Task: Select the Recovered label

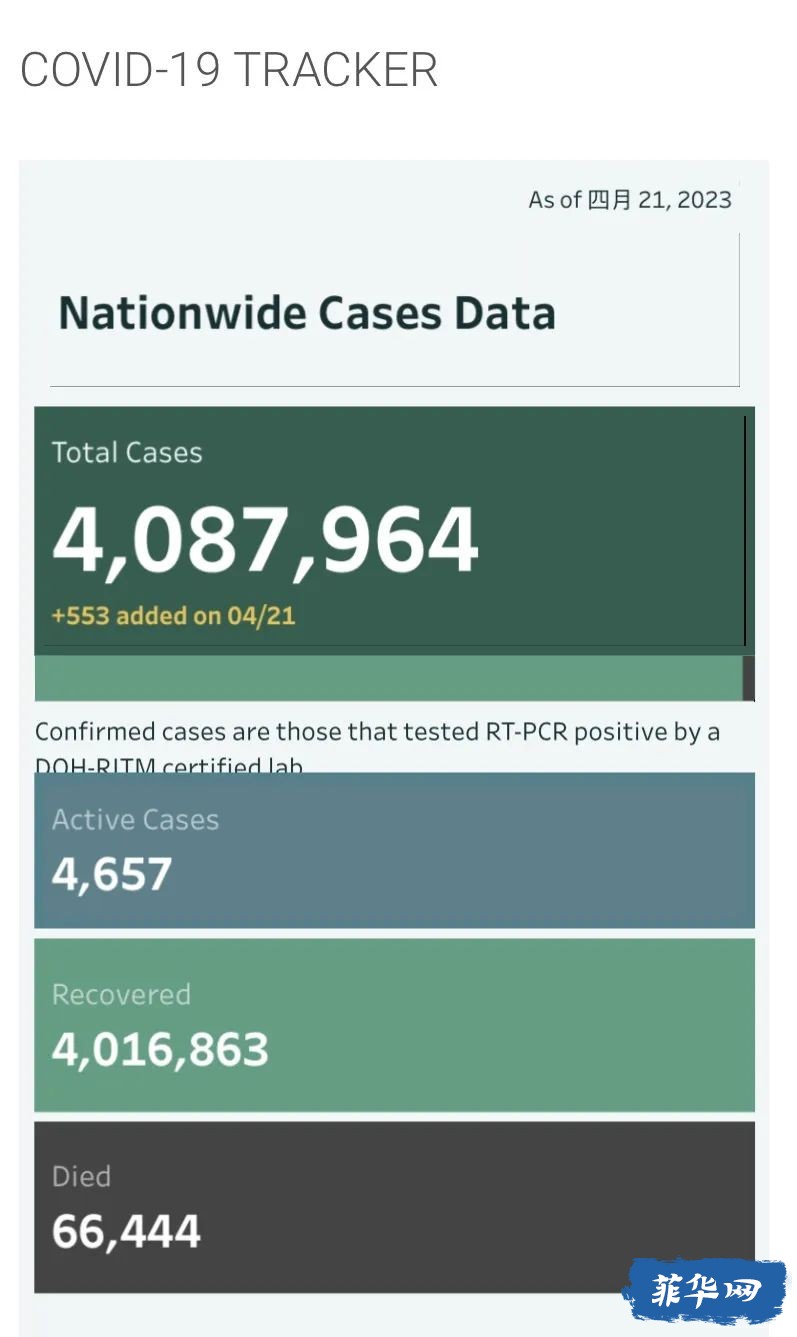Action: 121,995
